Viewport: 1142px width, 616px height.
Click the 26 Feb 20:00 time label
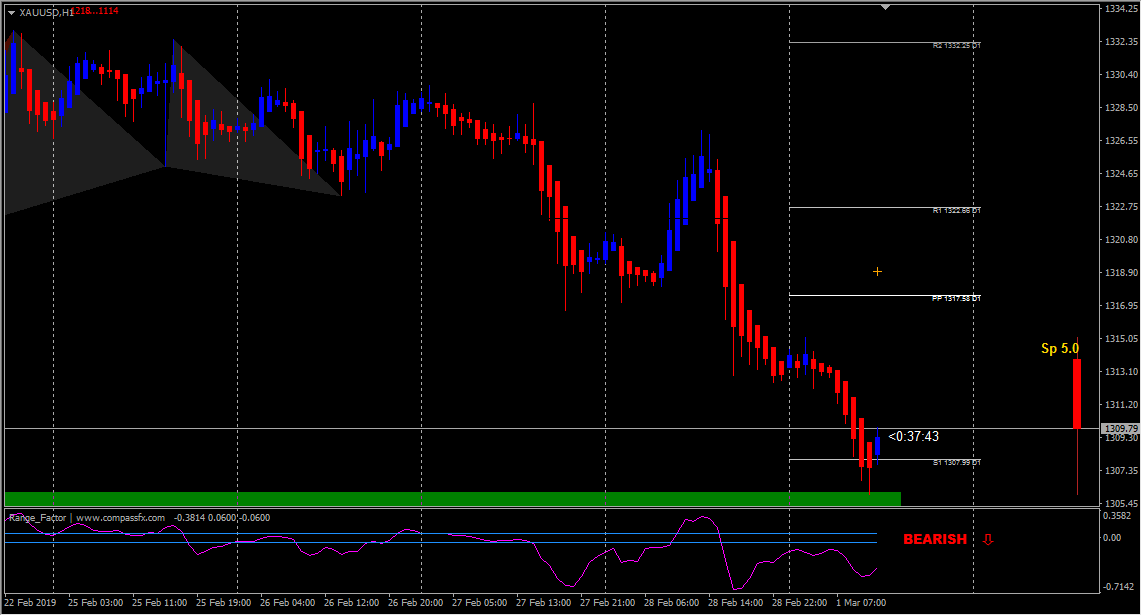pyautogui.click(x=416, y=603)
